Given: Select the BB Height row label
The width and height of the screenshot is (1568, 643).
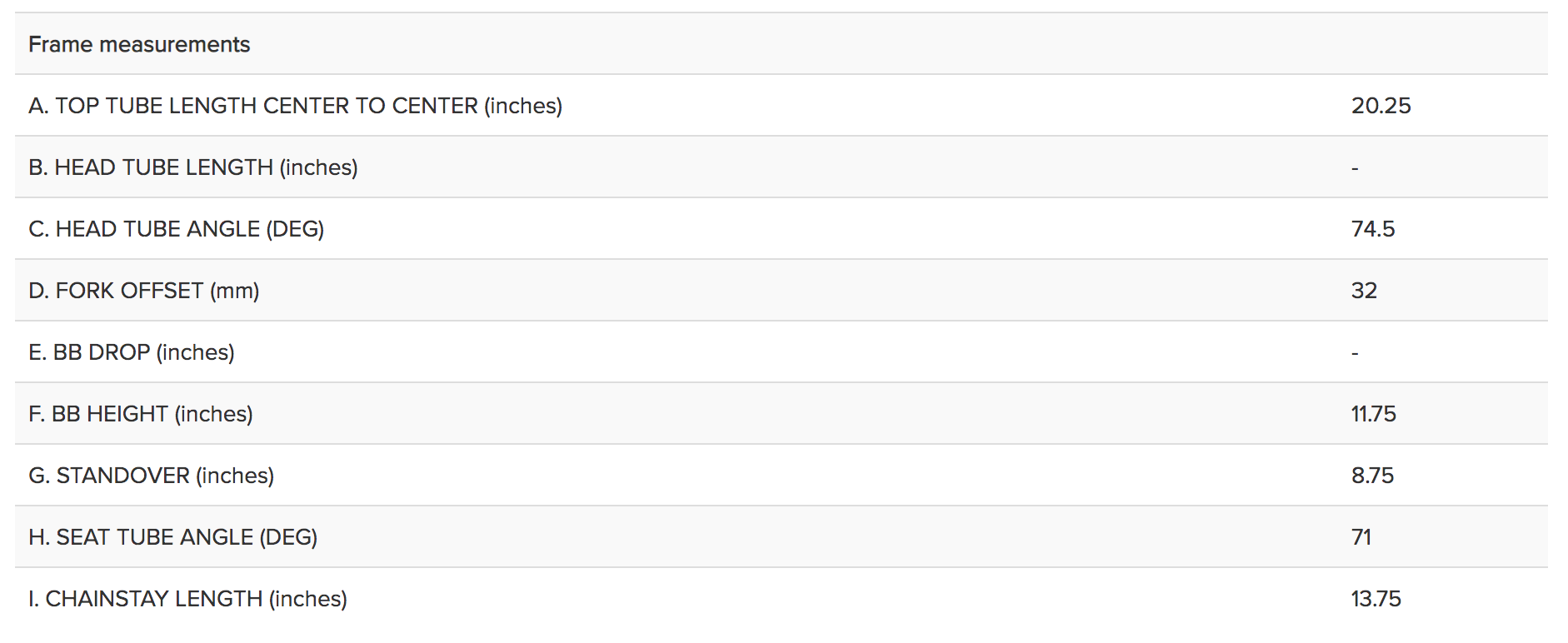Looking at the screenshot, I should pyautogui.click(x=140, y=414).
